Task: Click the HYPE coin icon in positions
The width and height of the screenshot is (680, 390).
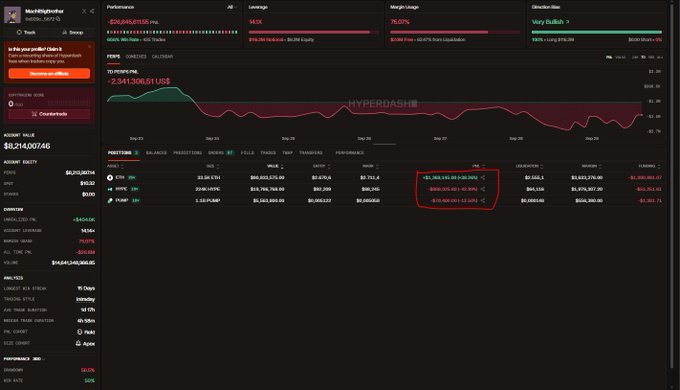Action: (110, 189)
